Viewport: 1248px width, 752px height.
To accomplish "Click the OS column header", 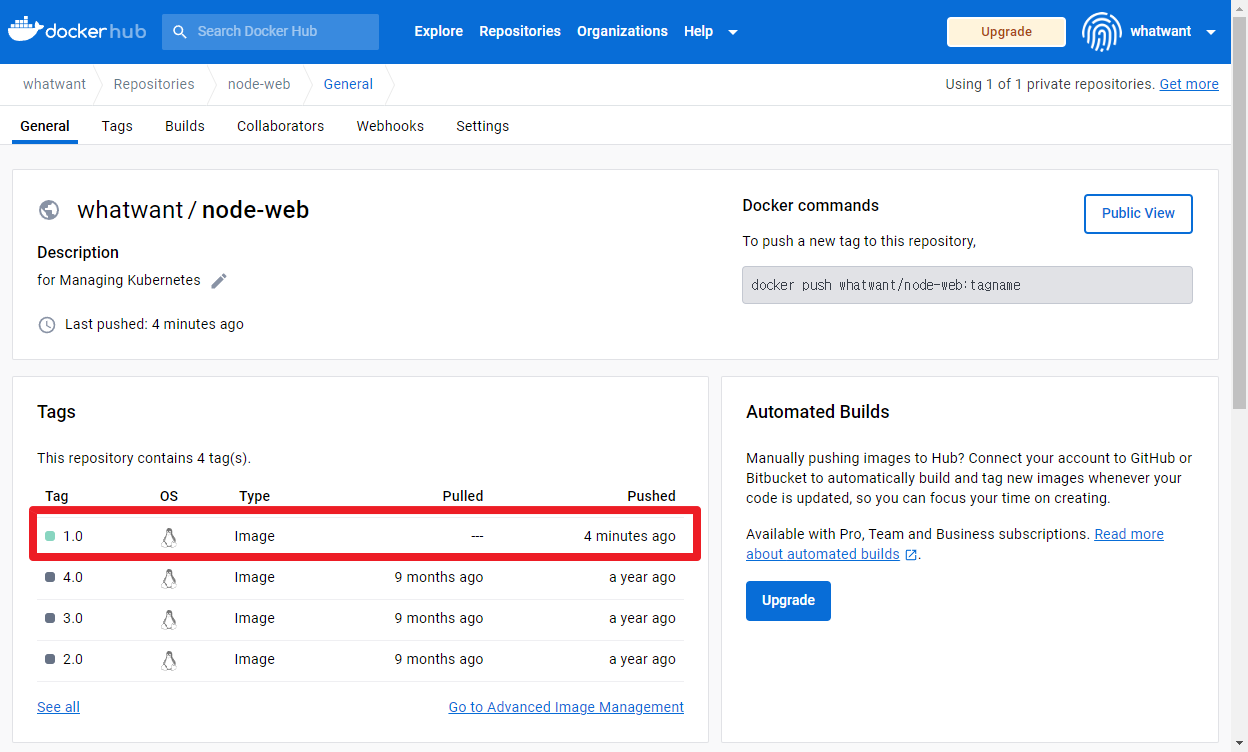I will pyautogui.click(x=169, y=496).
